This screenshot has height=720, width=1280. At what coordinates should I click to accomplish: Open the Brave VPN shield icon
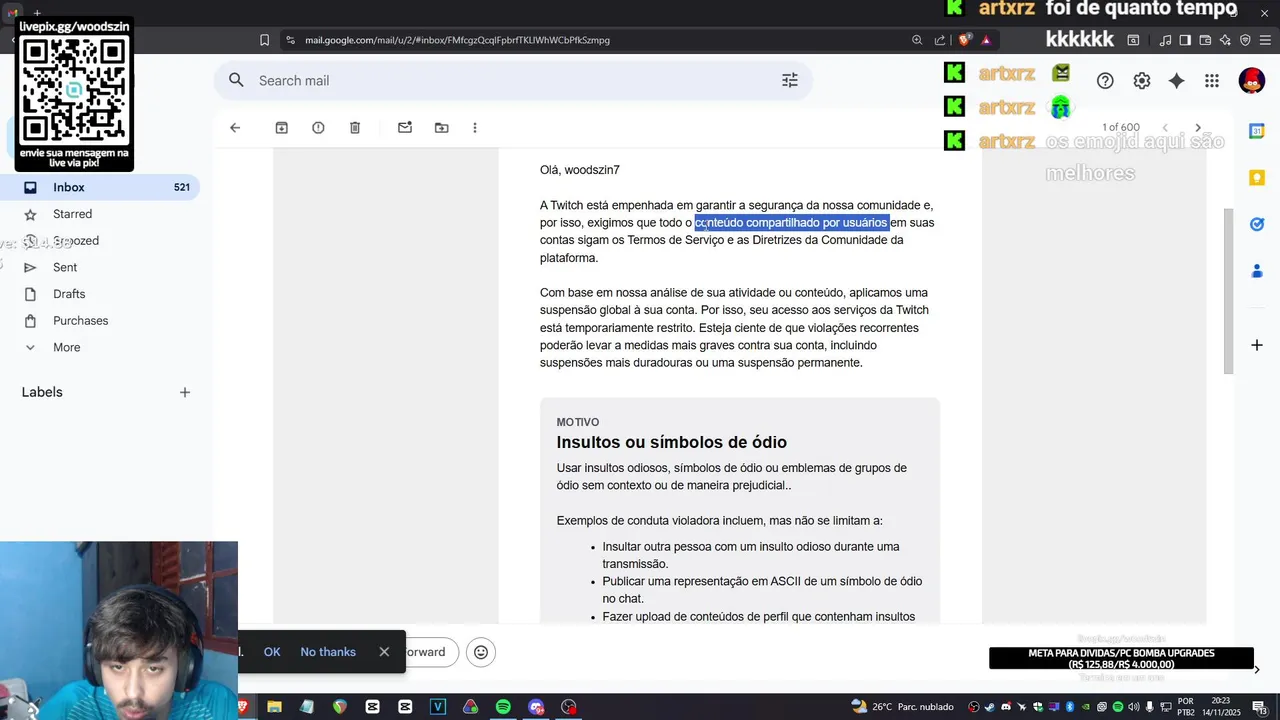point(1245,40)
